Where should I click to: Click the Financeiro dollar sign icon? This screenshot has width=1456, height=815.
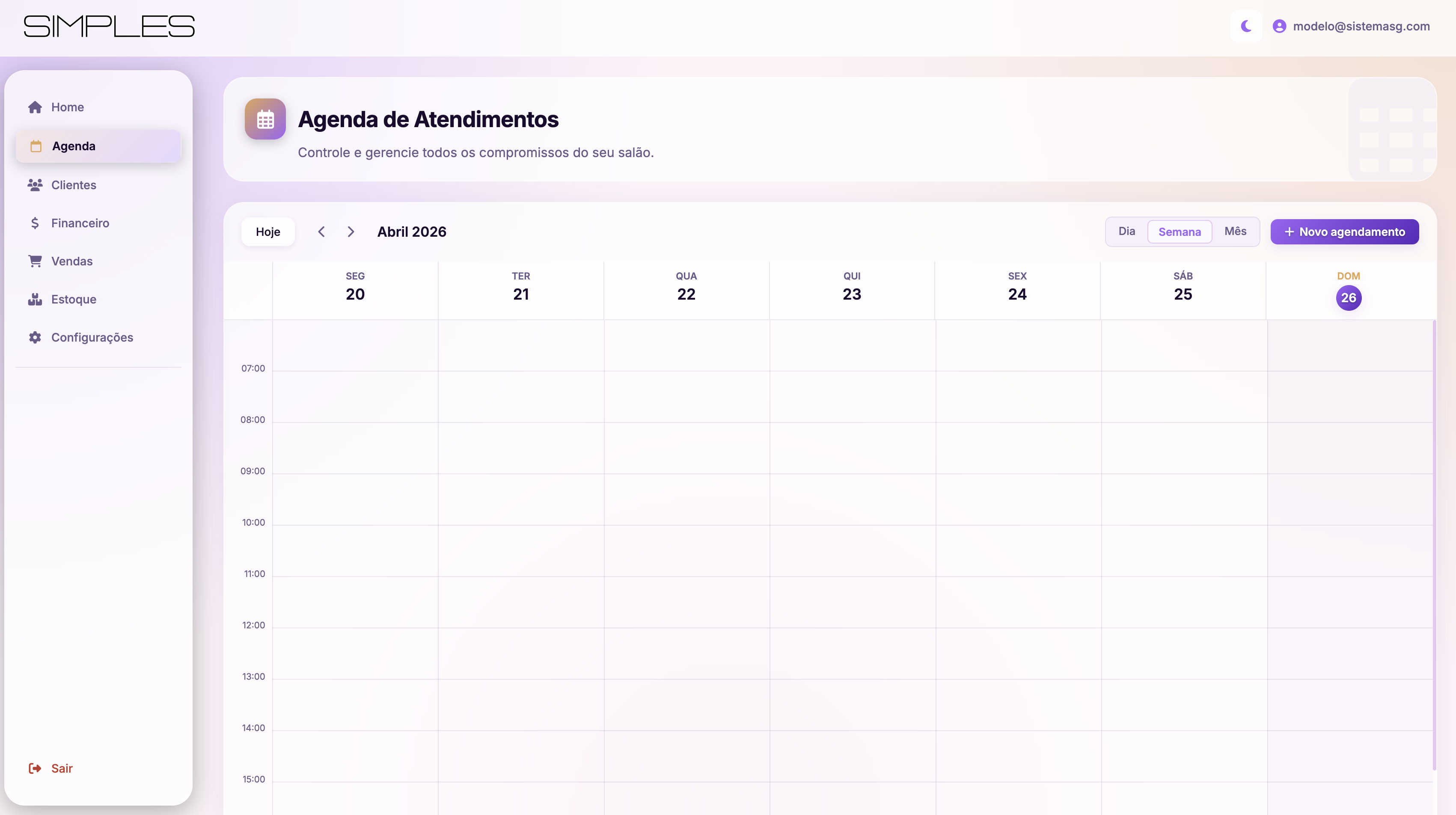pos(35,223)
